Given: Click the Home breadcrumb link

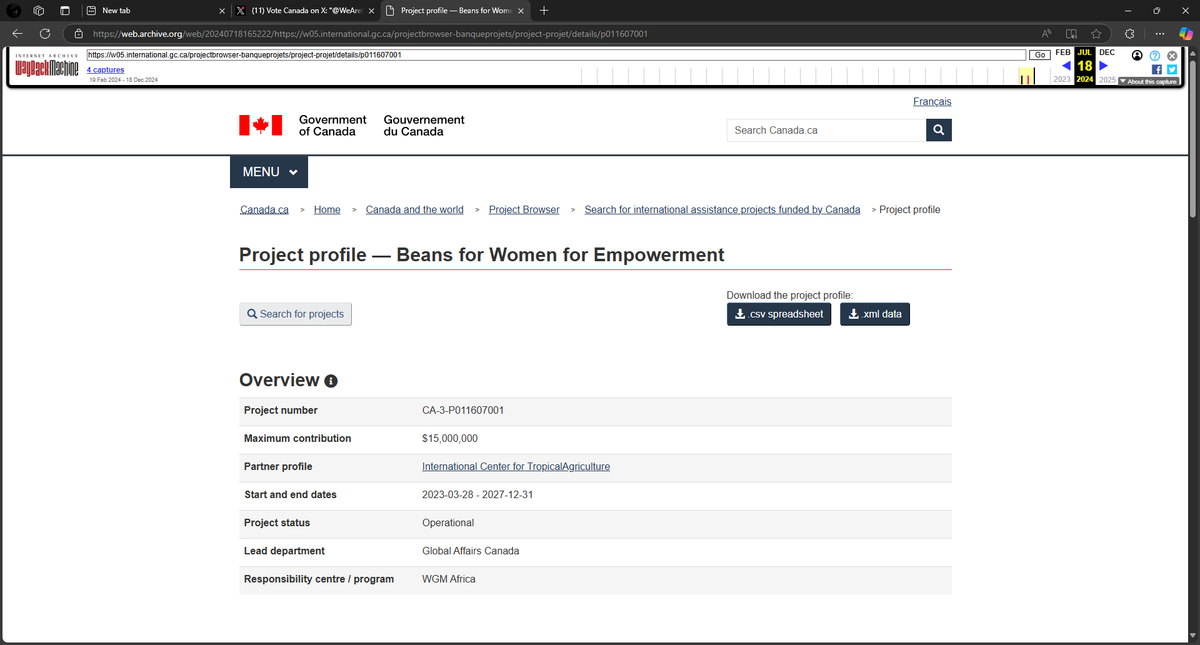Looking at the screenshot, I should (327, 210).
